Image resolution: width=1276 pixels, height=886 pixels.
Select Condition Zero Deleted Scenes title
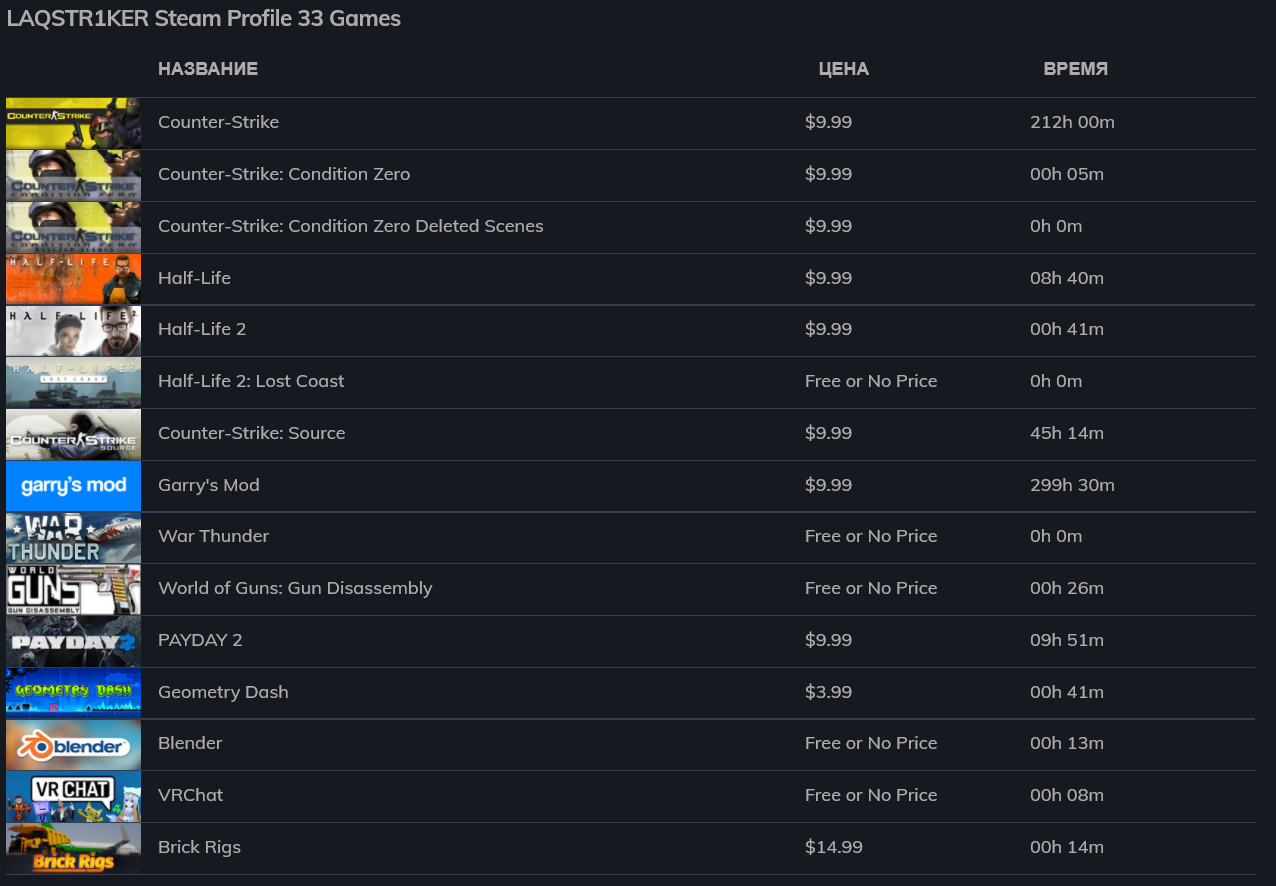click(351, 226)
